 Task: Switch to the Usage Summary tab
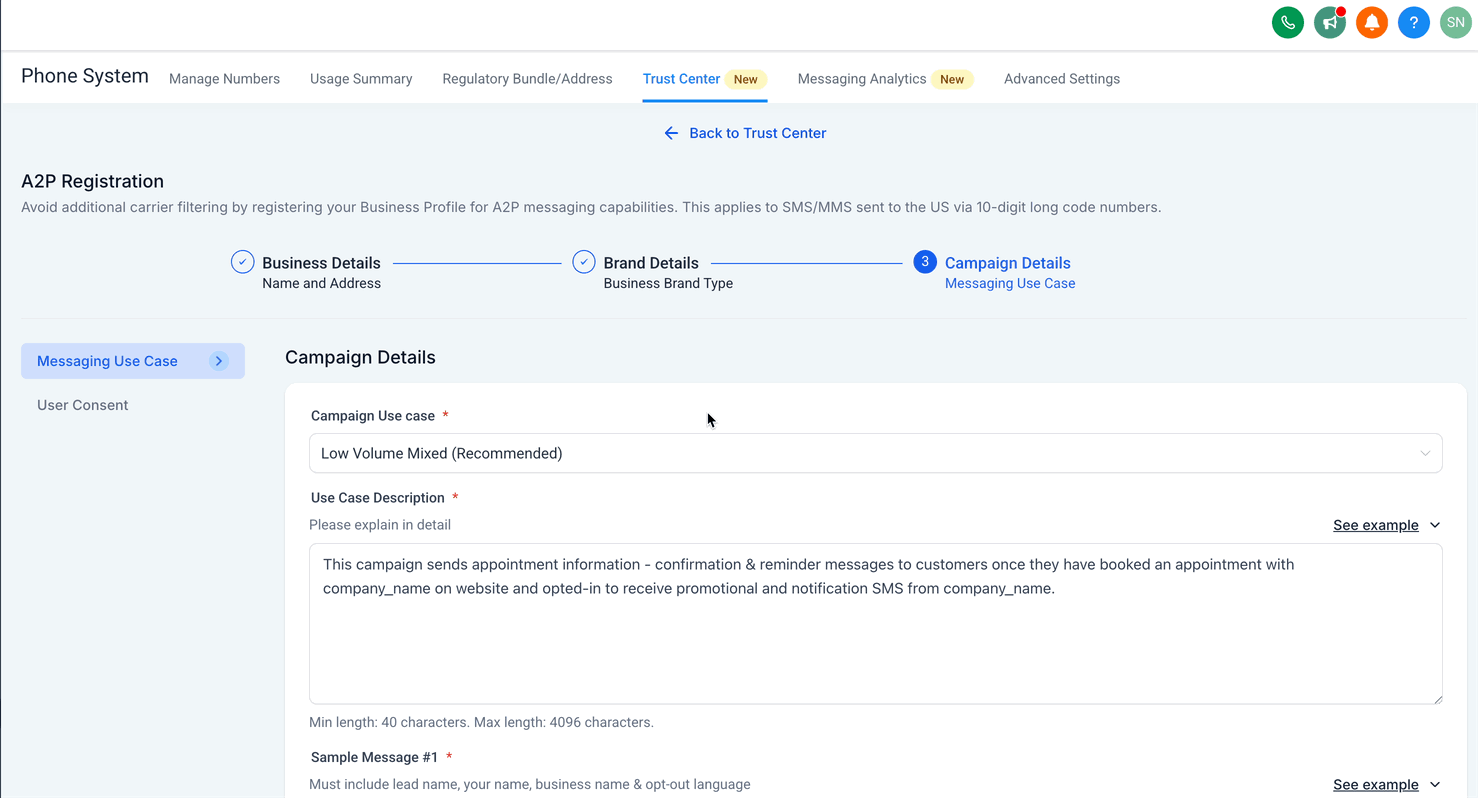[361, 79]
